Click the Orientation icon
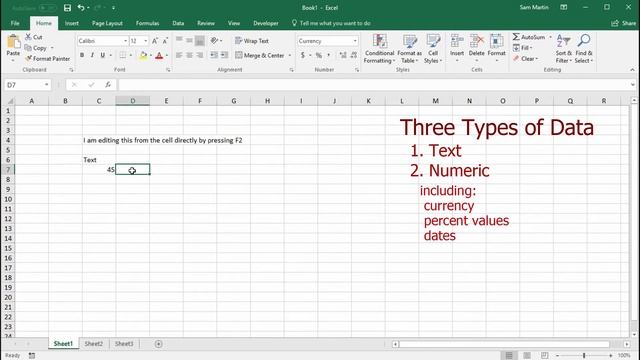This screenshot has width=640, height=360. (x=214, y=40)
